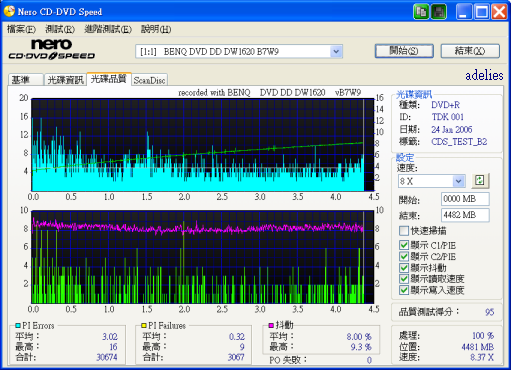
Task: Switch to the 光碟資訊 tab
Action: tap(65, 80)
